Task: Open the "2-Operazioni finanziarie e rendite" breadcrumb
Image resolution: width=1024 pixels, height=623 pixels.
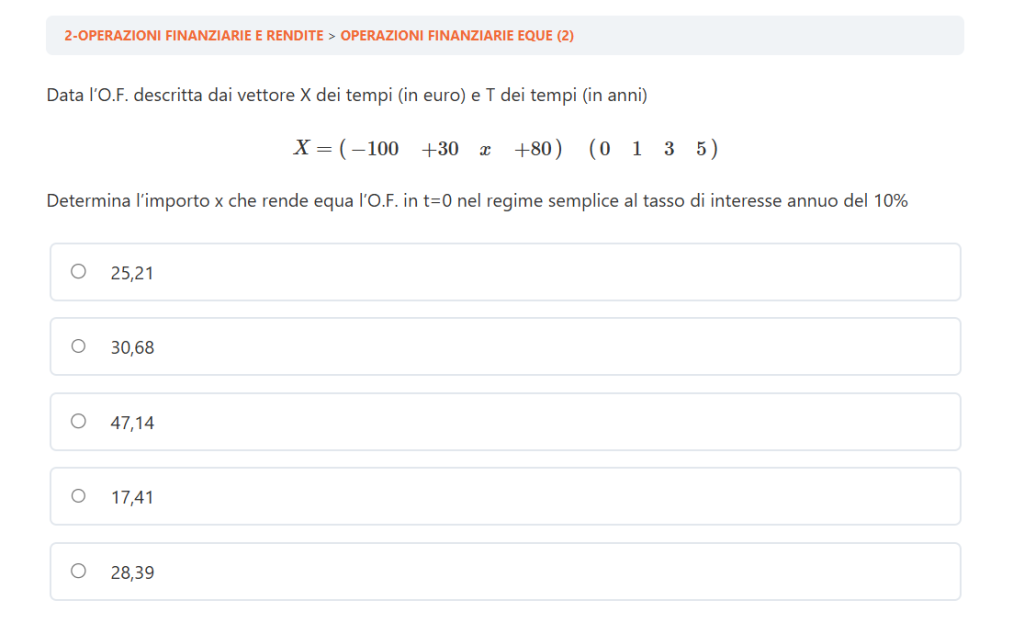Action: coord(193,35)
